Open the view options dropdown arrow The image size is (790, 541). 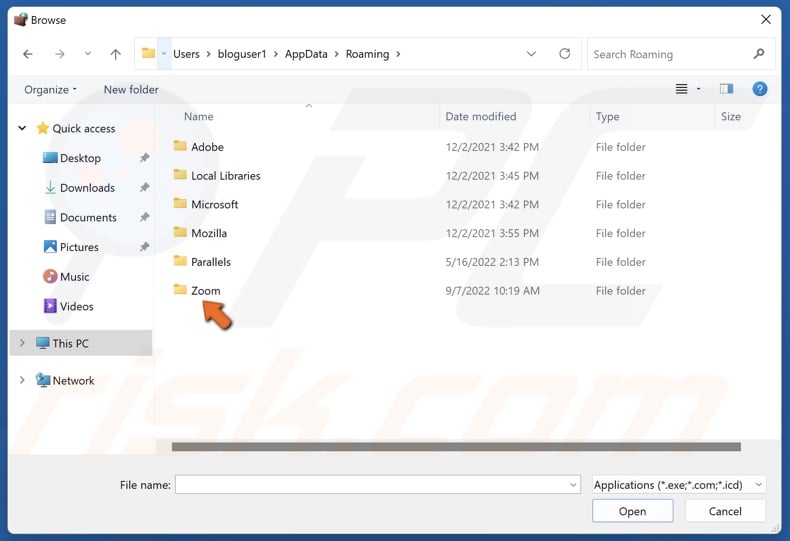point(698,89)
